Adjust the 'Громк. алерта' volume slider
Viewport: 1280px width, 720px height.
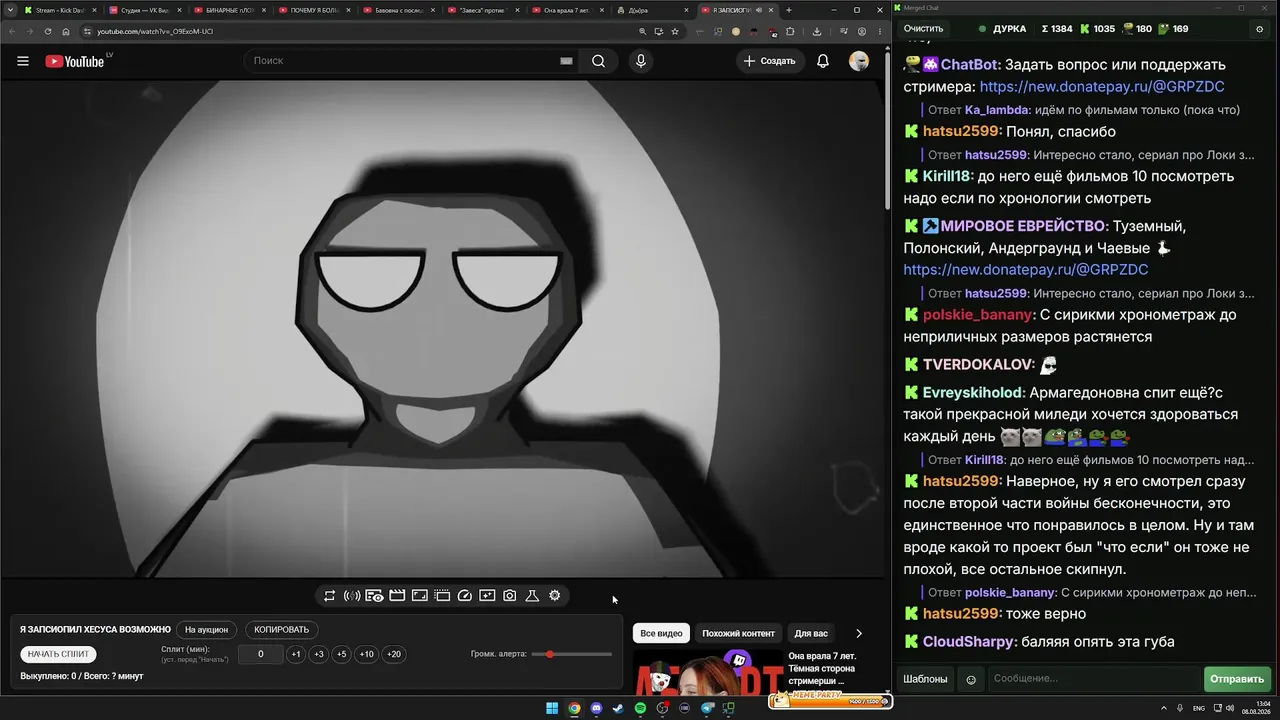[572, 654]
